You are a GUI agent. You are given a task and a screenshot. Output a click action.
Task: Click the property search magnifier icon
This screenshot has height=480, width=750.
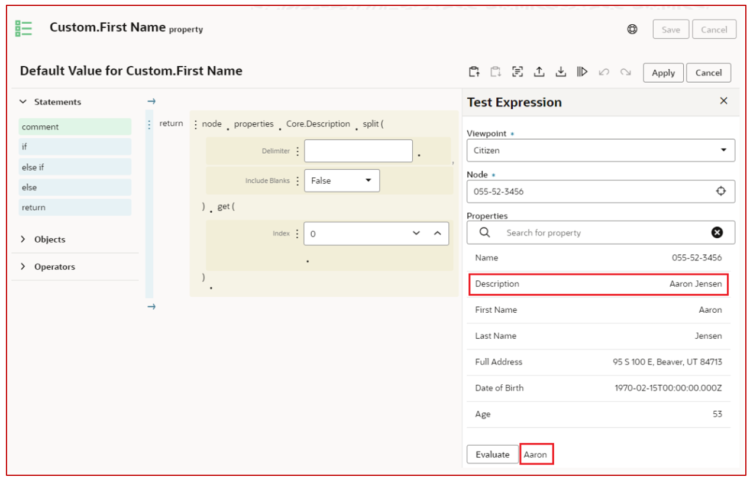pos(485,232)
